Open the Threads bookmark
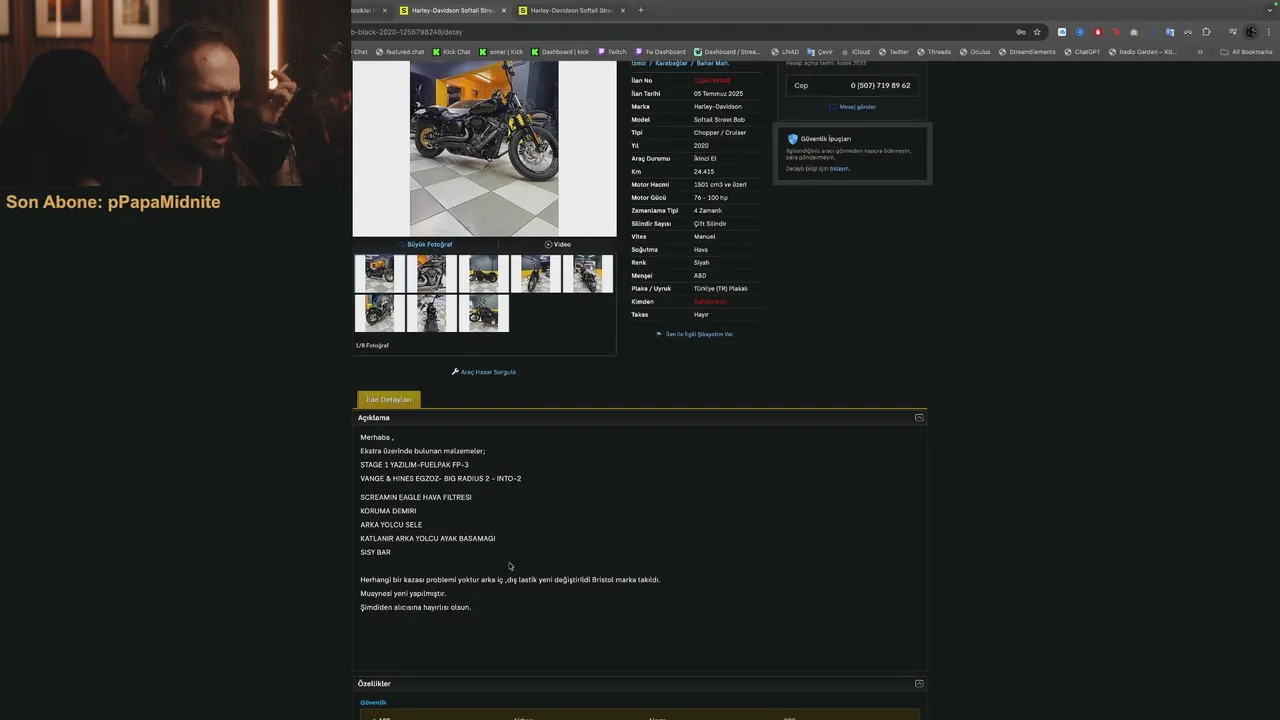 (934, 52)
